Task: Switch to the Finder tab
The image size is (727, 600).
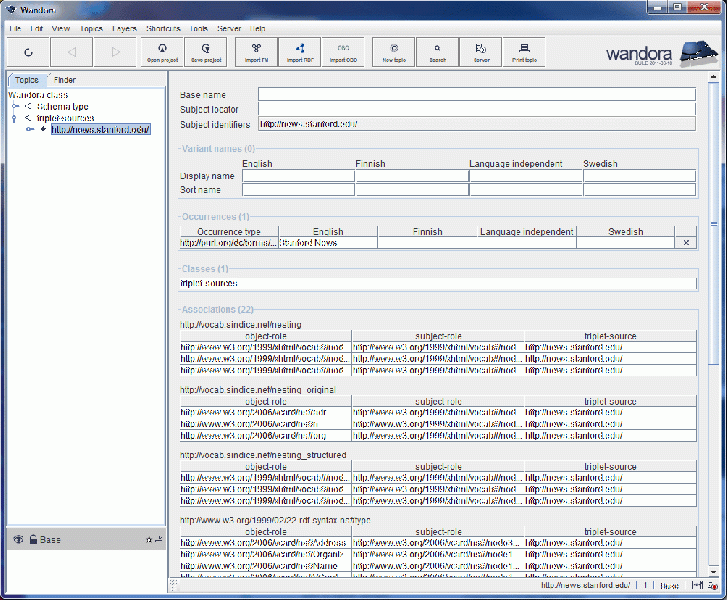Action: point(65,80)
